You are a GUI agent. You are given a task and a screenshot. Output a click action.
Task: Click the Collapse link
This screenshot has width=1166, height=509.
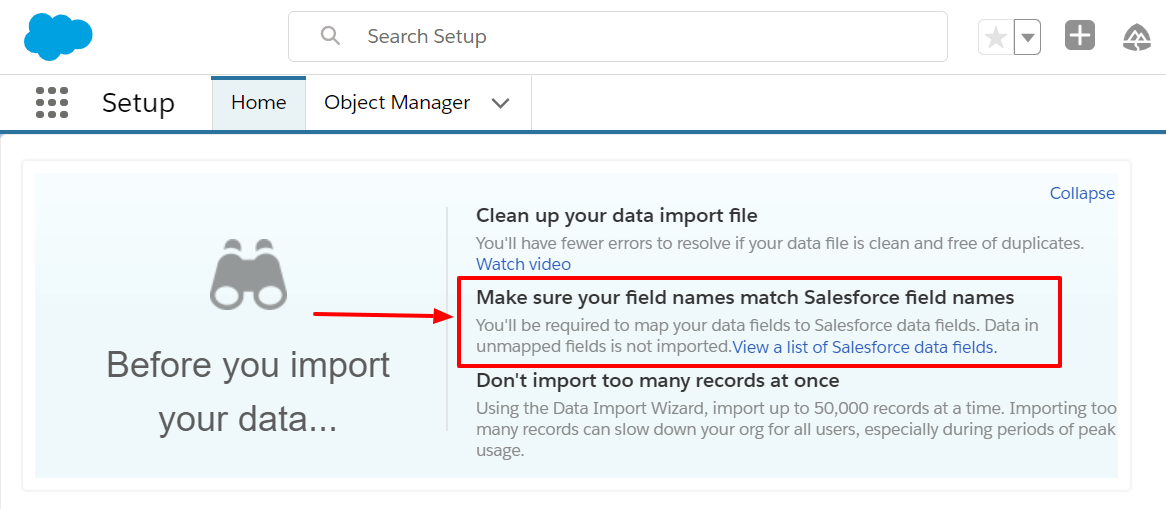click(1082, 193)
